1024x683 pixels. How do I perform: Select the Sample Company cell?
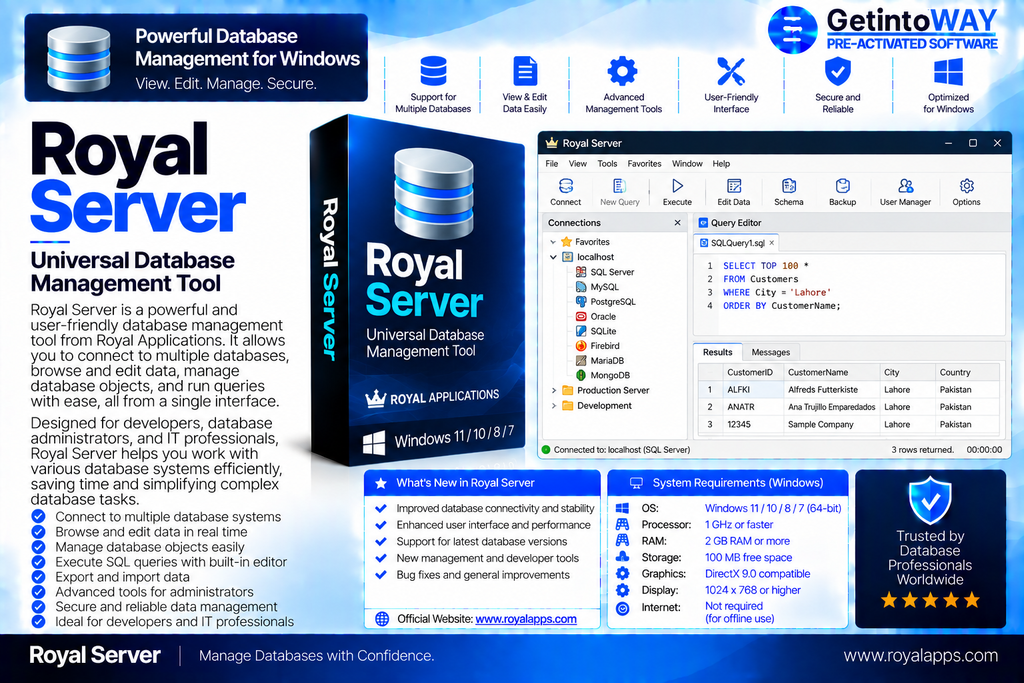pos(831,424)
